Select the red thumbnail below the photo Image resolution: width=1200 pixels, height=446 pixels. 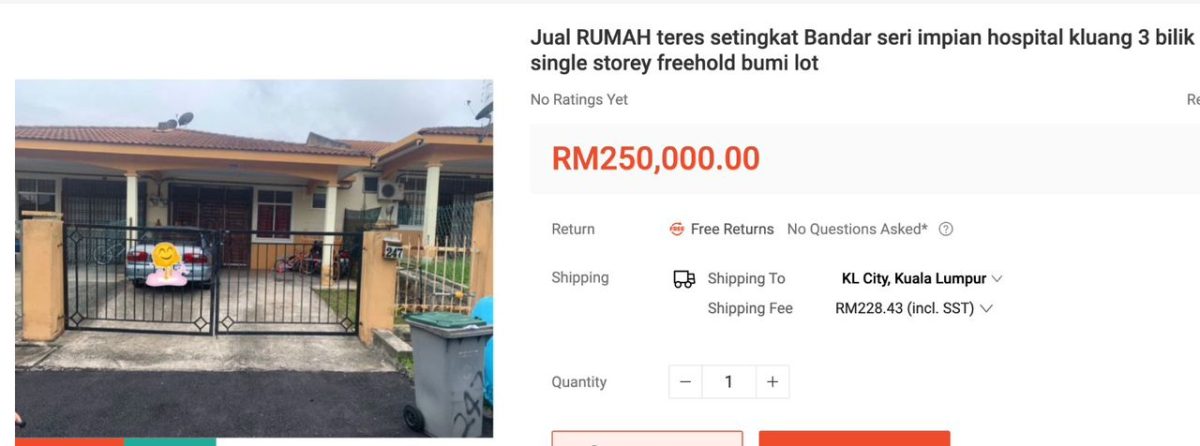pyautogui.click(x=69, y=442)
